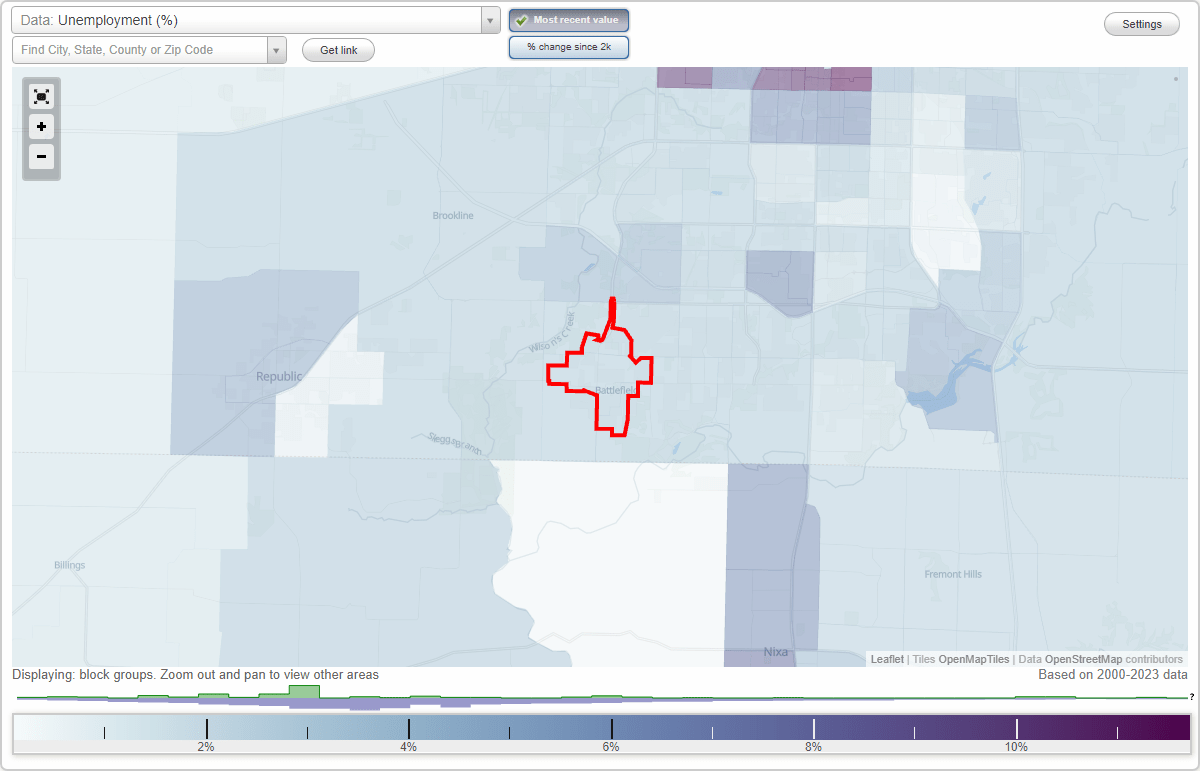Image resolution: width=1200 pixels, height=771 pixels.
Task: Click the fit-to-extent map icon
Action: [41, 96]
